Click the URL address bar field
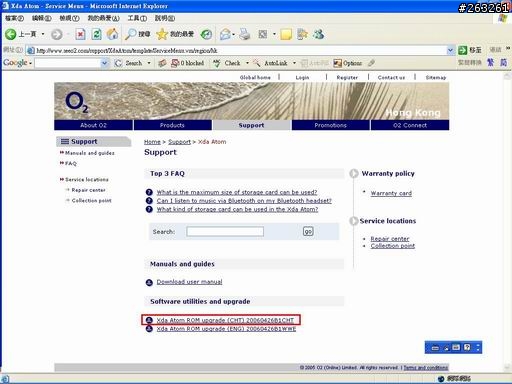Image resolution: width=512 pixels, height=384 pixels. pyautogui.click(x=236, y=50)
